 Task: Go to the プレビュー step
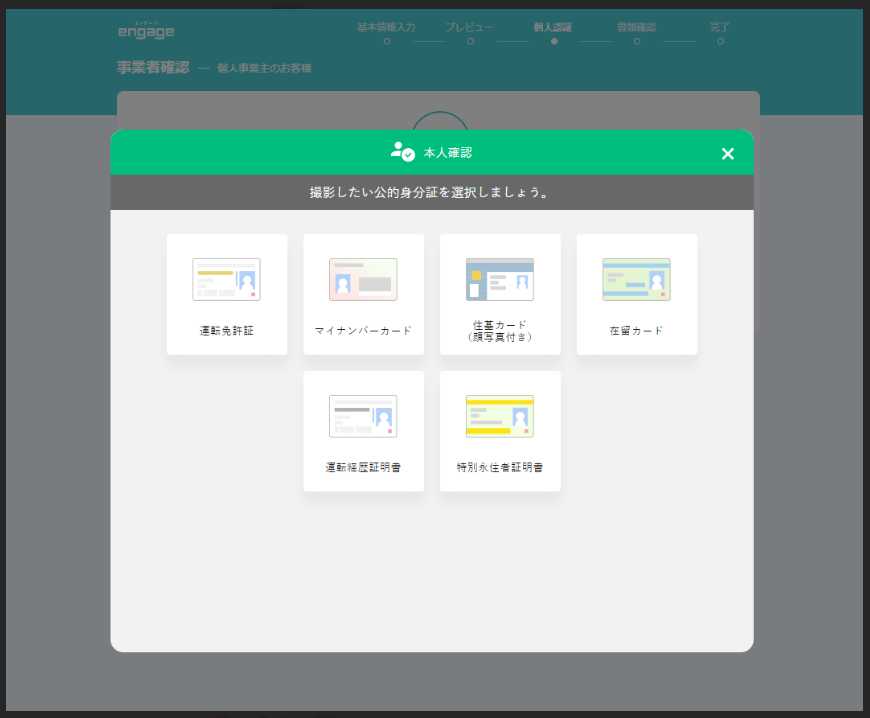(x=469, y=27)
